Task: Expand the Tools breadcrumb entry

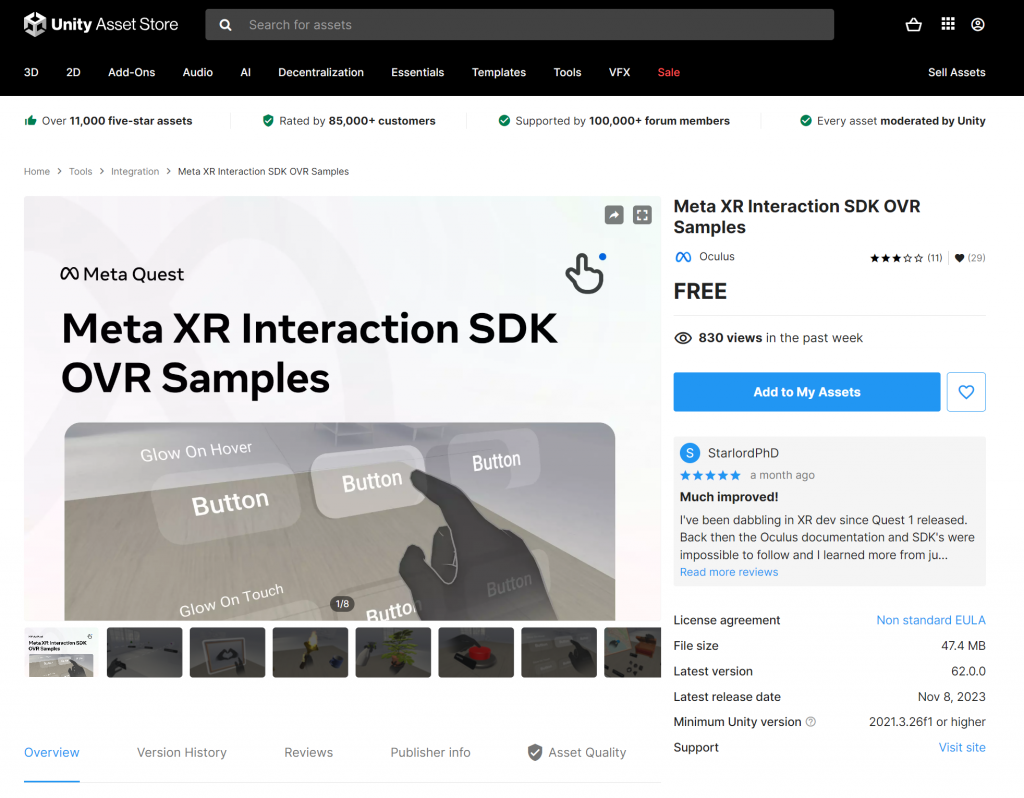Action: (x=80, y=171)
